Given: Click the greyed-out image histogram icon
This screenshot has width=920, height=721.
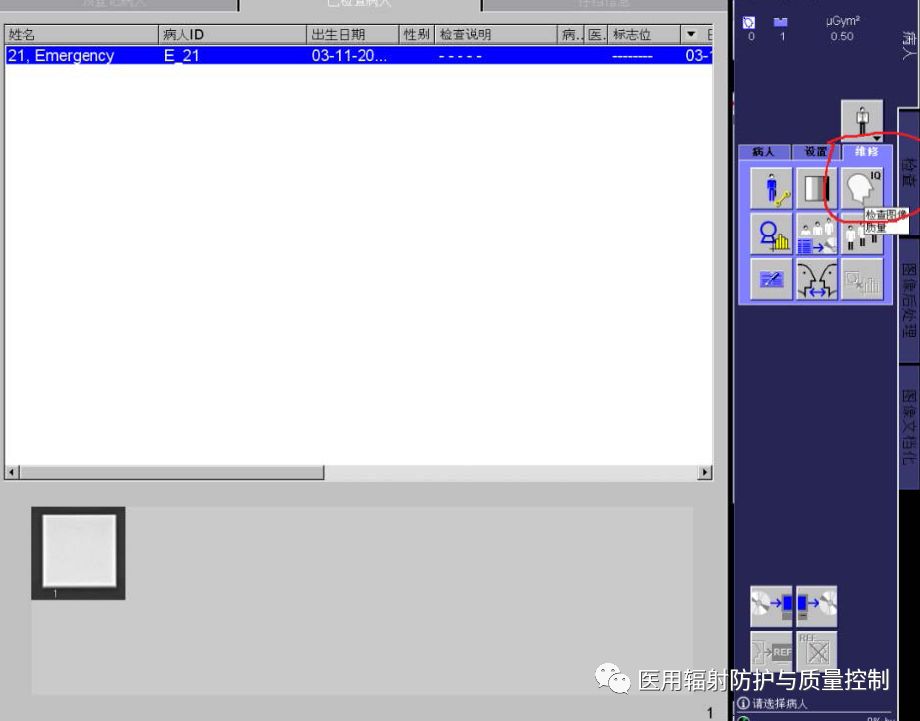Looking at the screenshot, I should pyautogui.click(x=861, y=279).
